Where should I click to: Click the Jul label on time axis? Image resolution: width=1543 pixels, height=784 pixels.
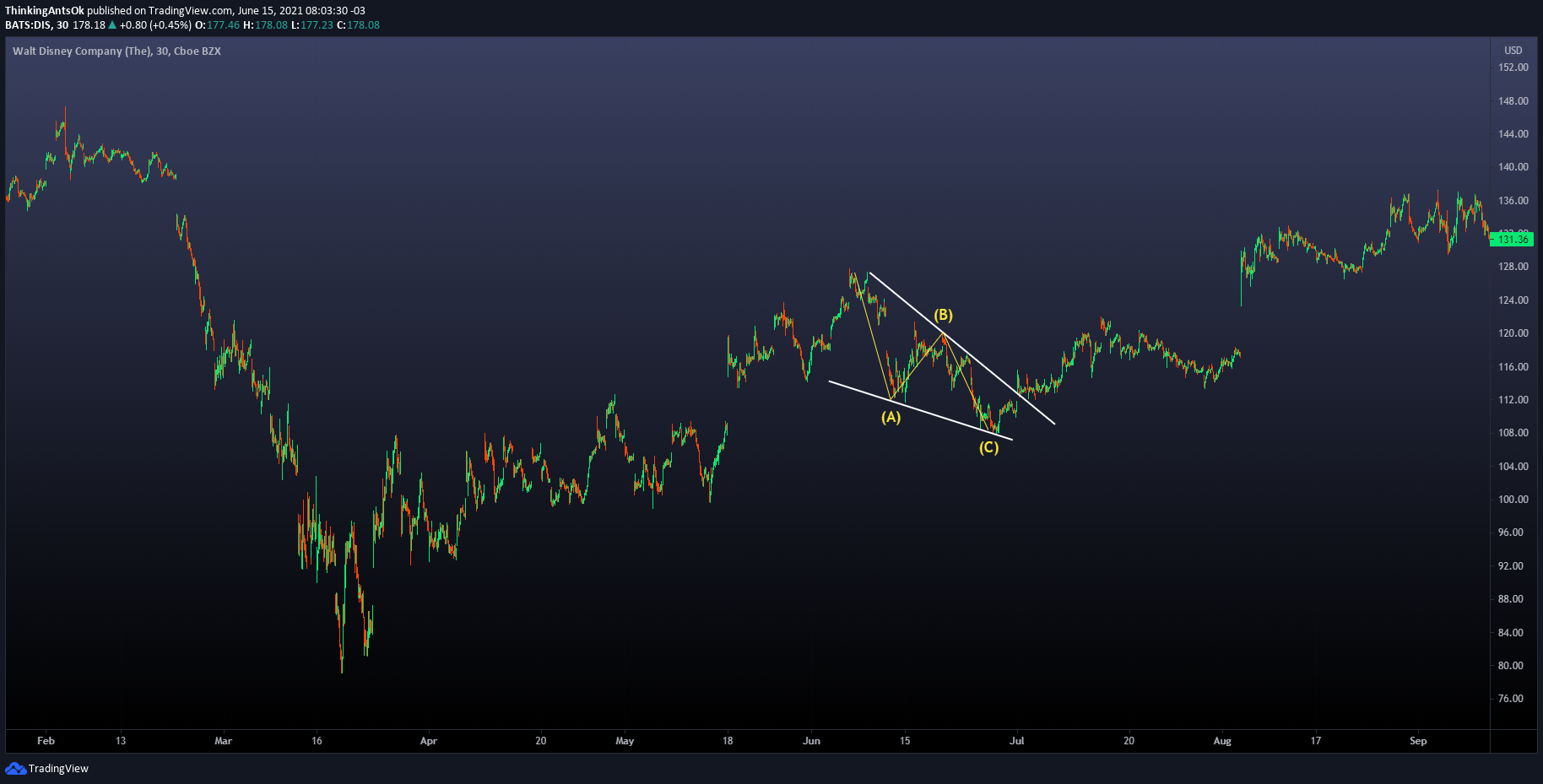pyautogui.click(x=1017, y=741)
